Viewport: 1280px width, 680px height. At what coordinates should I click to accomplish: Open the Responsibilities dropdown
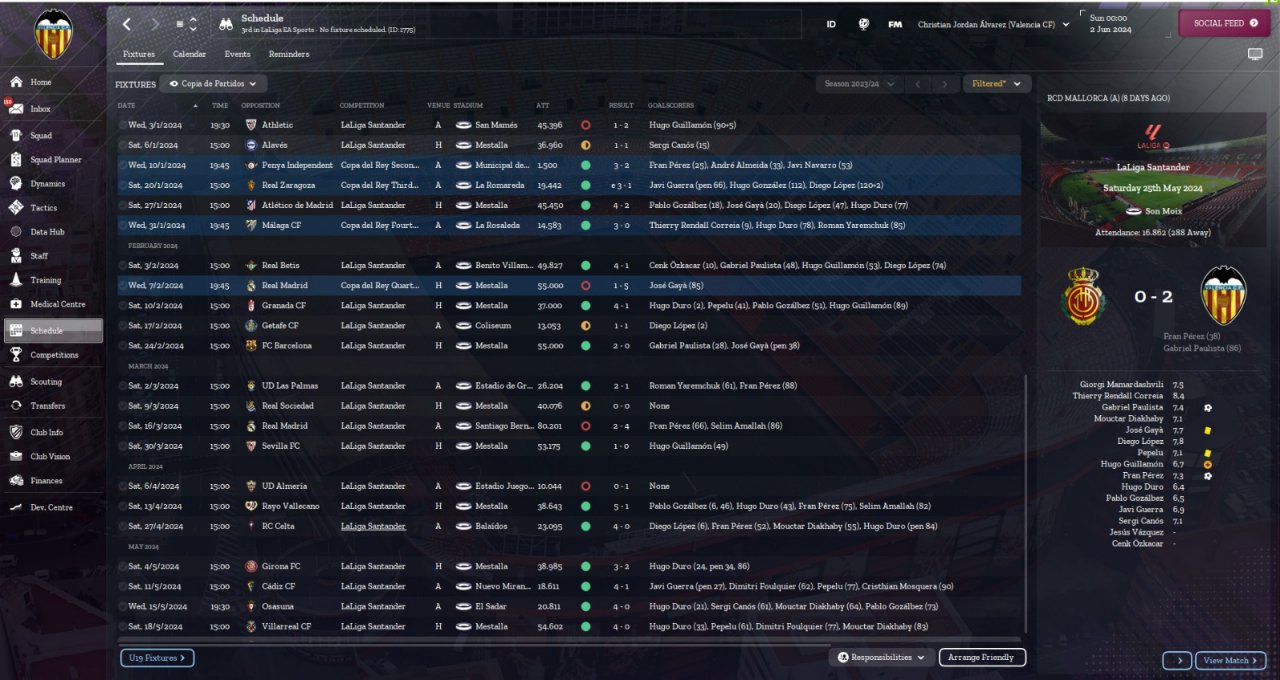pos(882,657)
